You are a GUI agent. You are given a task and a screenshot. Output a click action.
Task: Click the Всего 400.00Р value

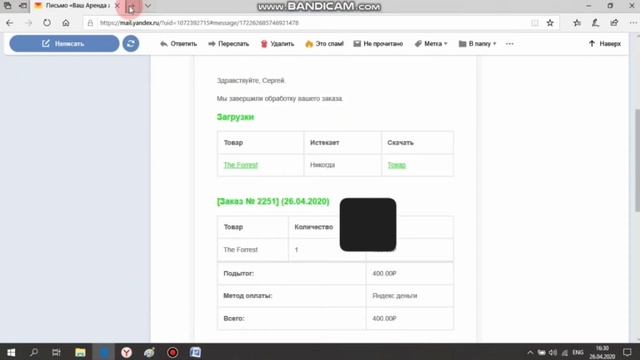(384, 318)
